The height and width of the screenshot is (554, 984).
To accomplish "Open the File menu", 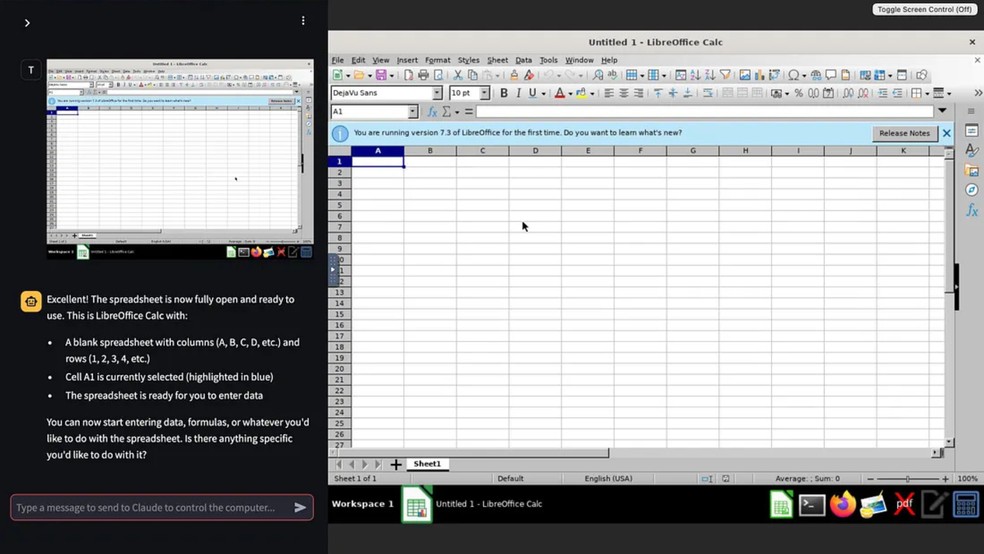I will [x=338, y=60].
